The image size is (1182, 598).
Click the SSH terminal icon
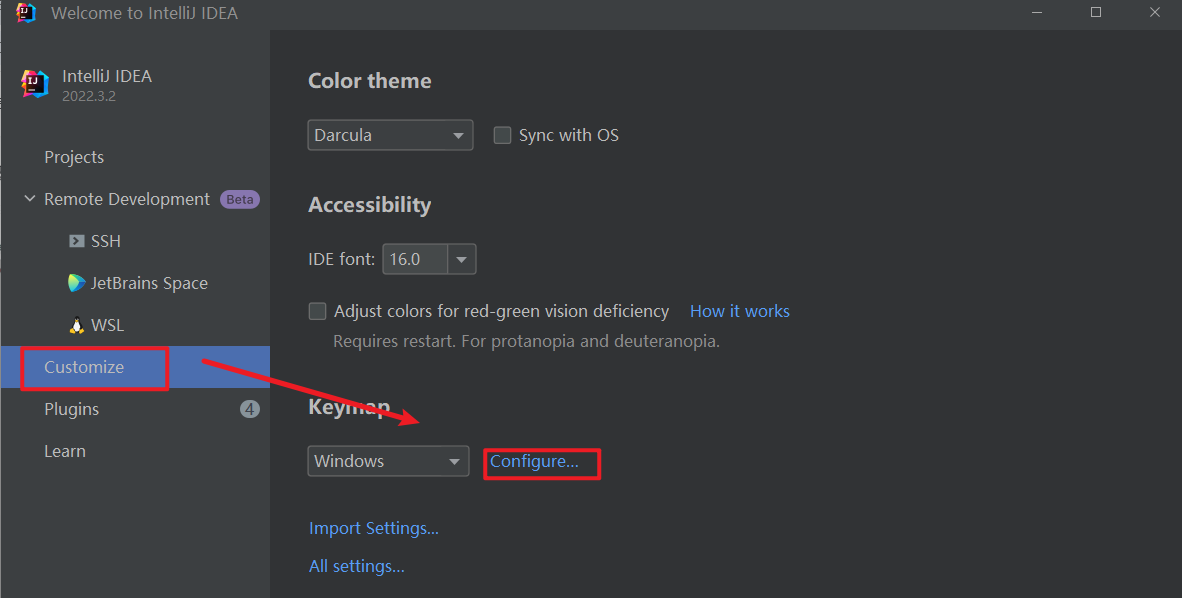click(76, 241)
